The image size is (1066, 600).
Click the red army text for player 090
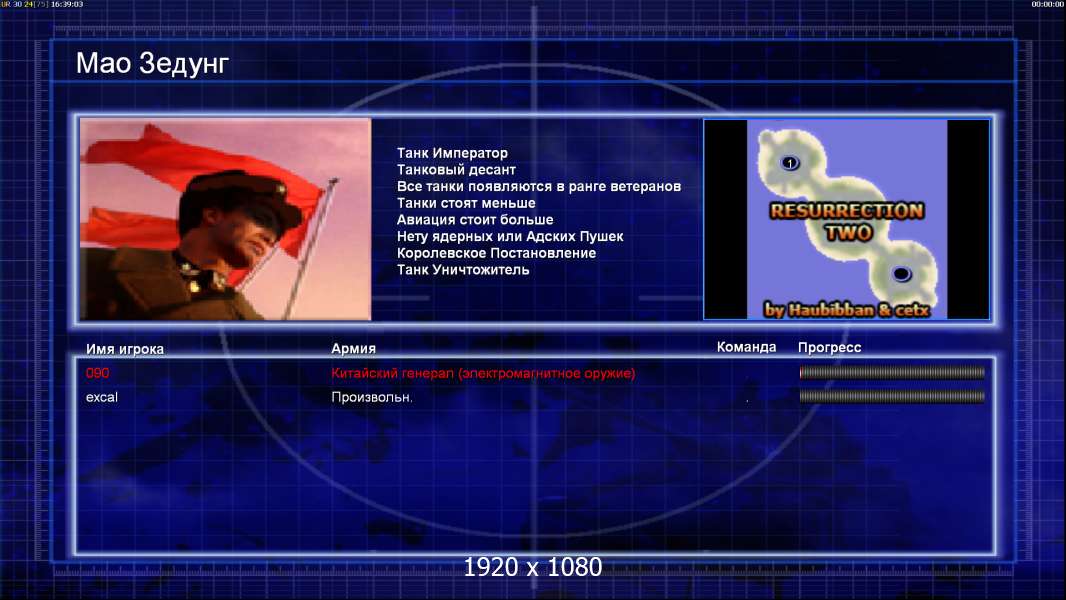[x=483, y=373]
